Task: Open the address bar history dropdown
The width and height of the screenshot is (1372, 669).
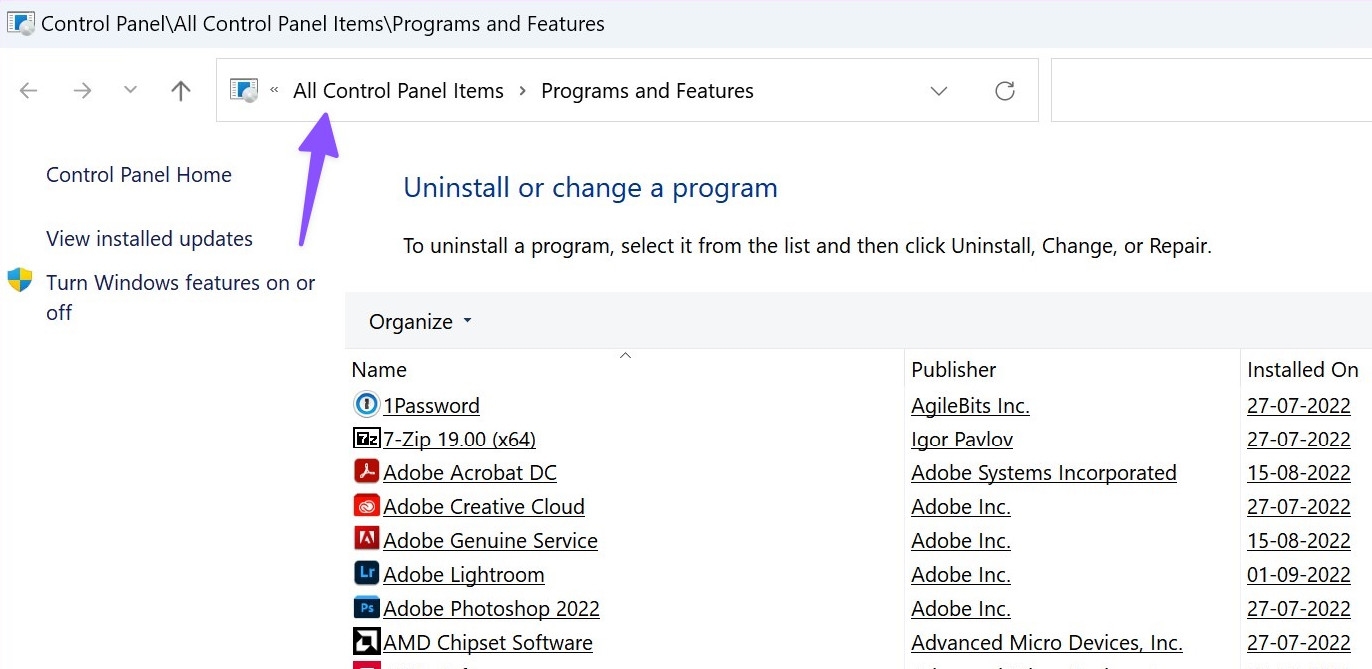Action: point(938,91)
